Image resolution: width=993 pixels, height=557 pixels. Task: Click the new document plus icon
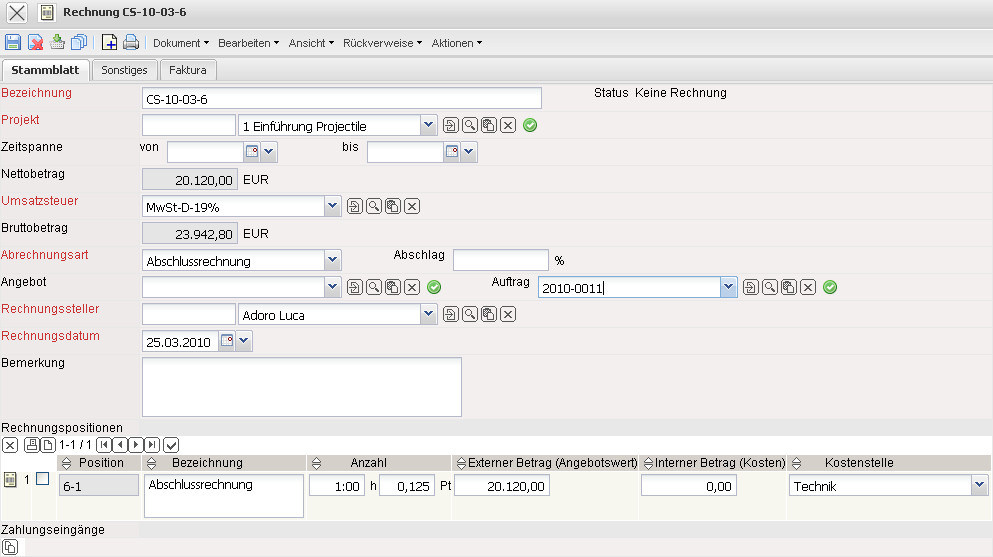[x=110, y=43]
